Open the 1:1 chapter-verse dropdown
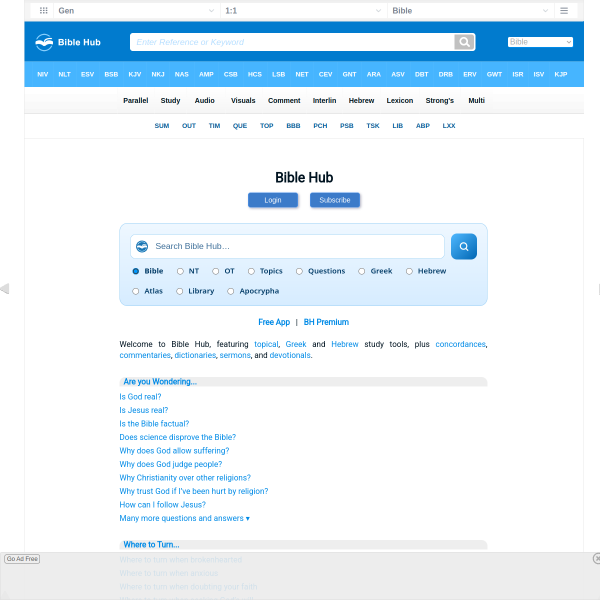The width and height of the screenshot is (600, 600). (302, 10)
